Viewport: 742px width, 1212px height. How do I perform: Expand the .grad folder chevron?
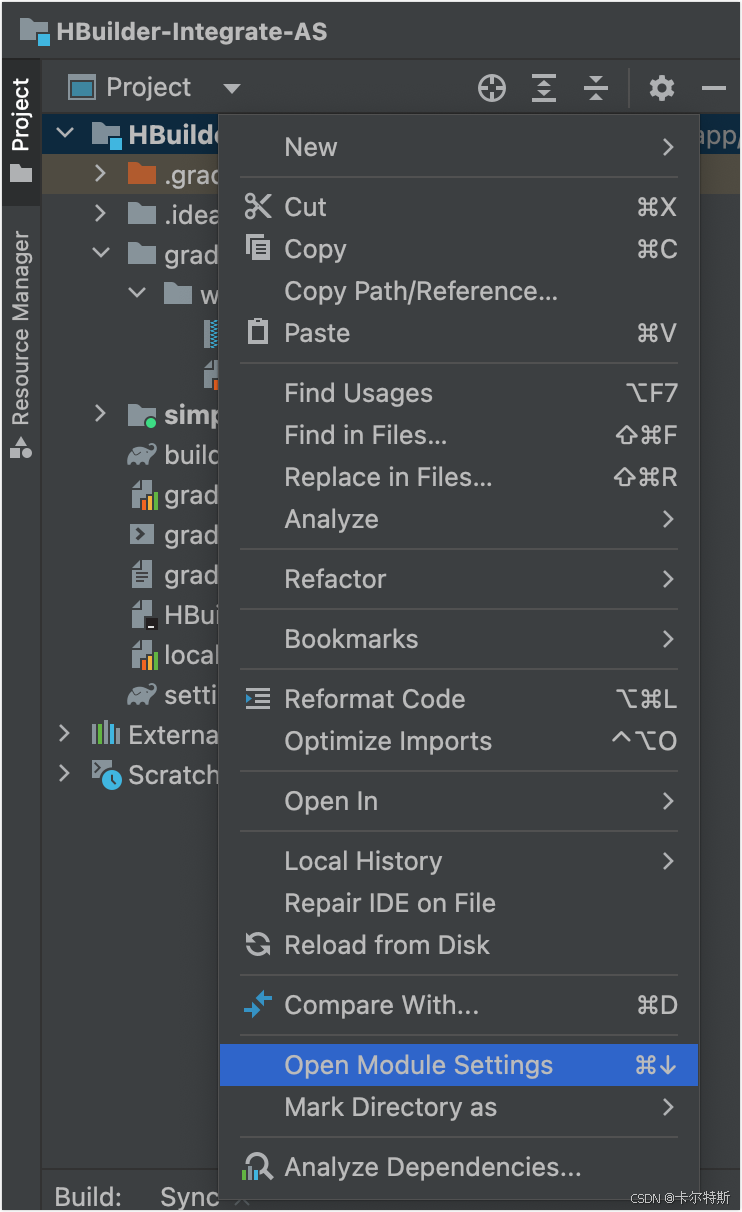click(99, 173)
